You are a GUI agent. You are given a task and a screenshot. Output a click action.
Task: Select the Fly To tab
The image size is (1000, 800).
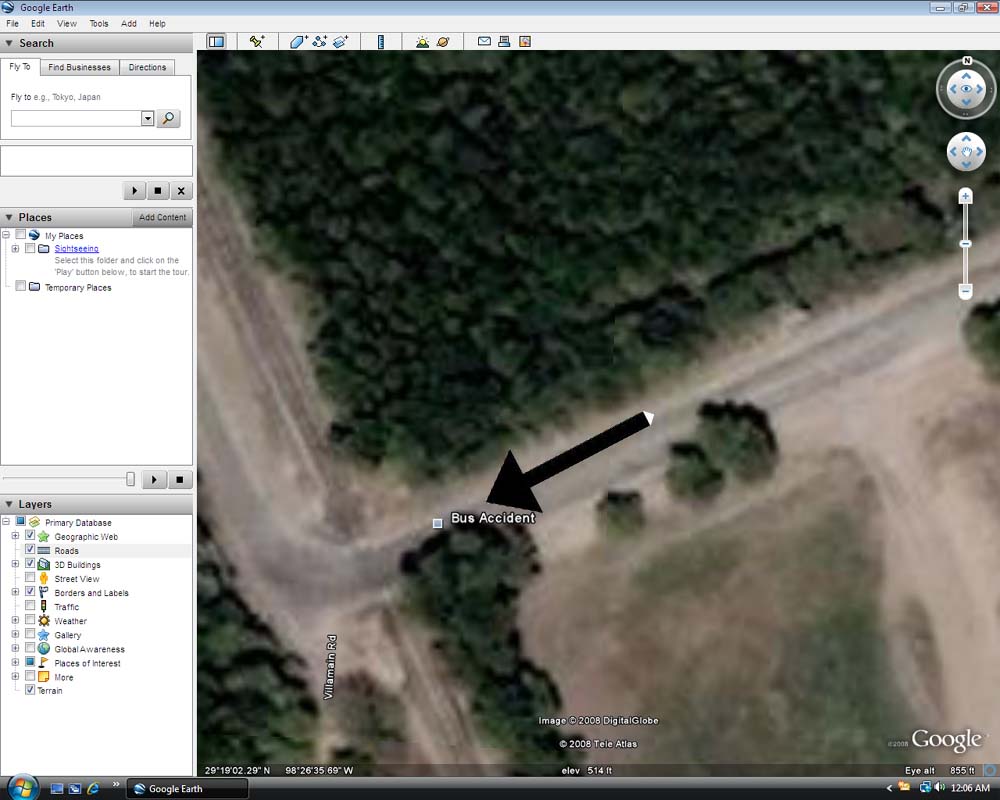click(20, 66)
